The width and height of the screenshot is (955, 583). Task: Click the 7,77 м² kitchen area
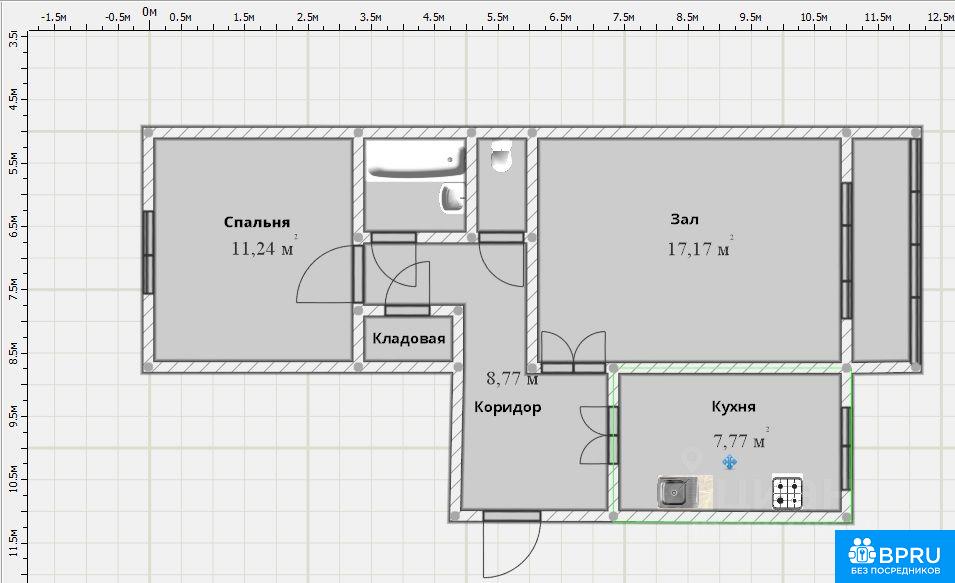(739, 440)
